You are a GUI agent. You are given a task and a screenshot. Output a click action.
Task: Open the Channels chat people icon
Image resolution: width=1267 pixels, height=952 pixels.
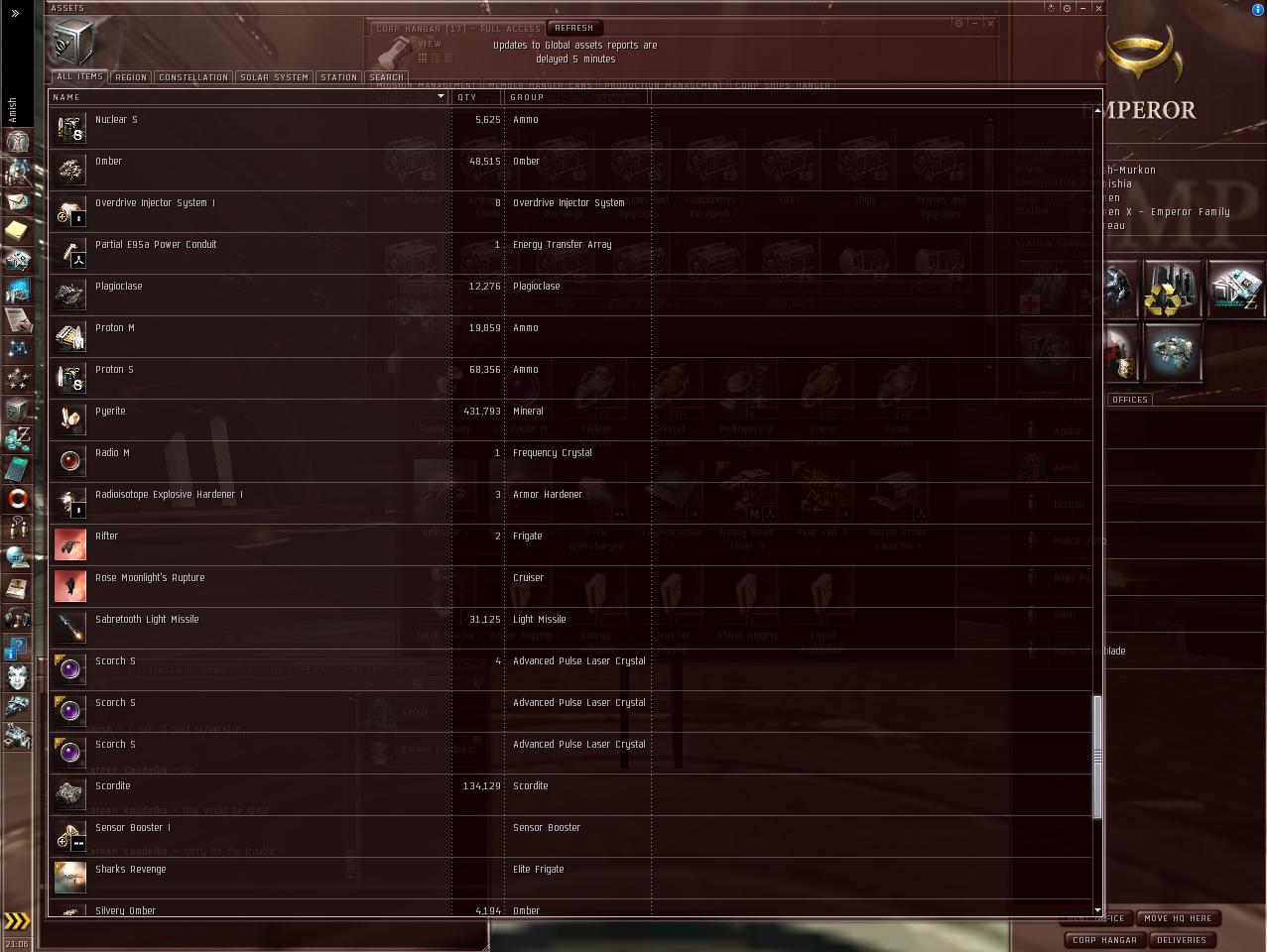pos(18,528)
